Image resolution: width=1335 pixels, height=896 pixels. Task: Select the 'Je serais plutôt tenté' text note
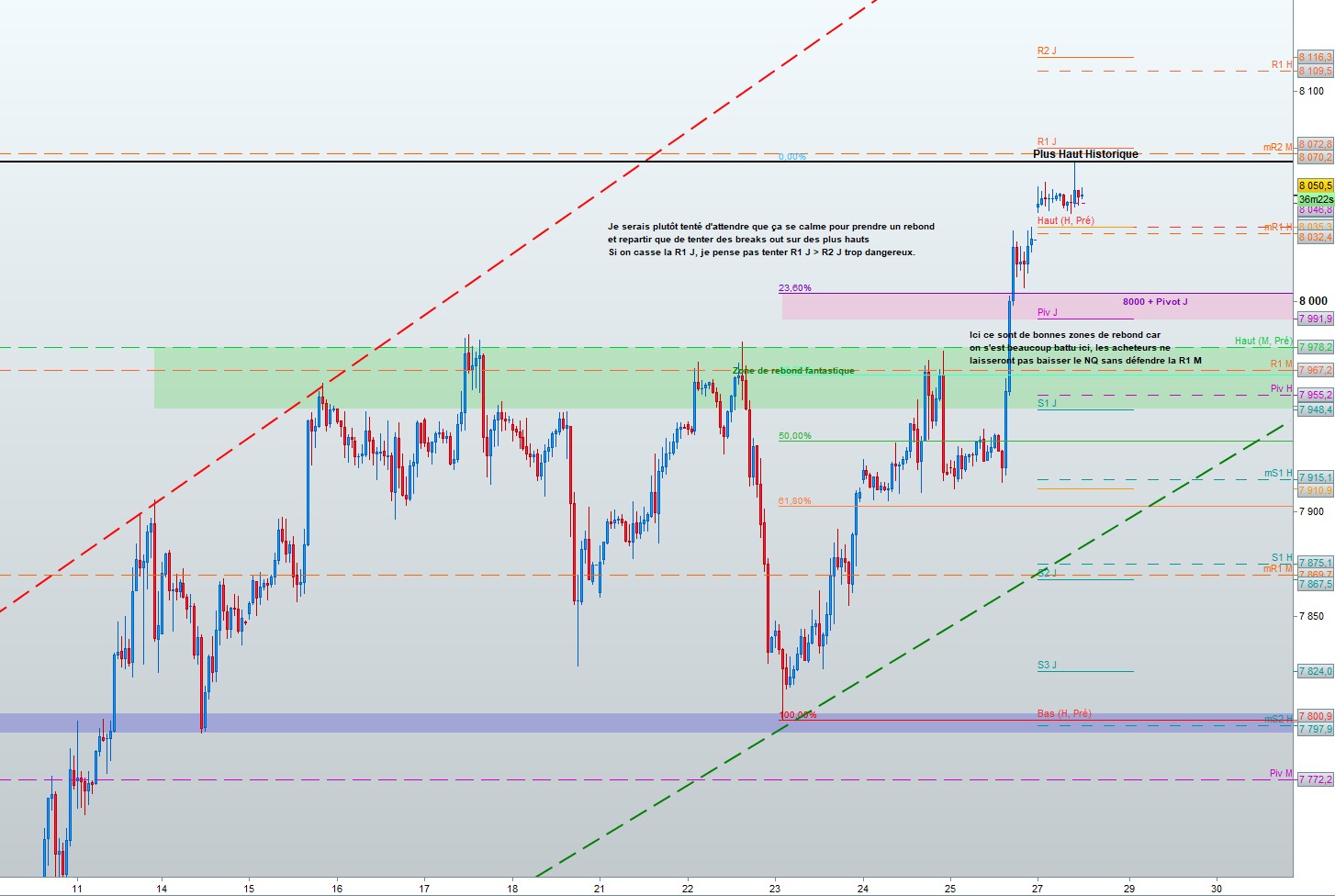771,239
